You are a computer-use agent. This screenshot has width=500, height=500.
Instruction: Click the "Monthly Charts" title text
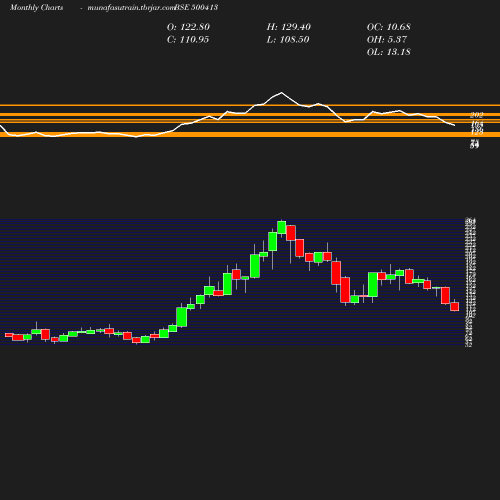click(x=36, y=7)
